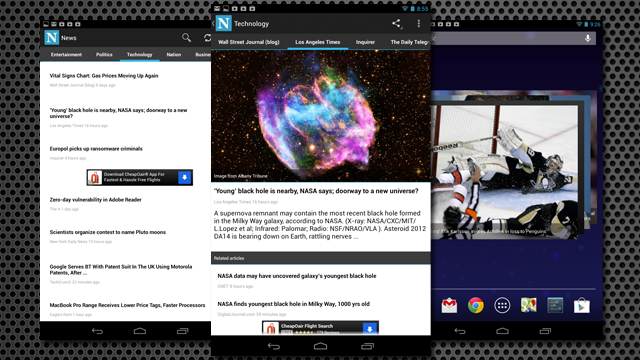Launch Play Store from the home dock
This screenshot has width=640, height=360.
[x=582, y=305]
